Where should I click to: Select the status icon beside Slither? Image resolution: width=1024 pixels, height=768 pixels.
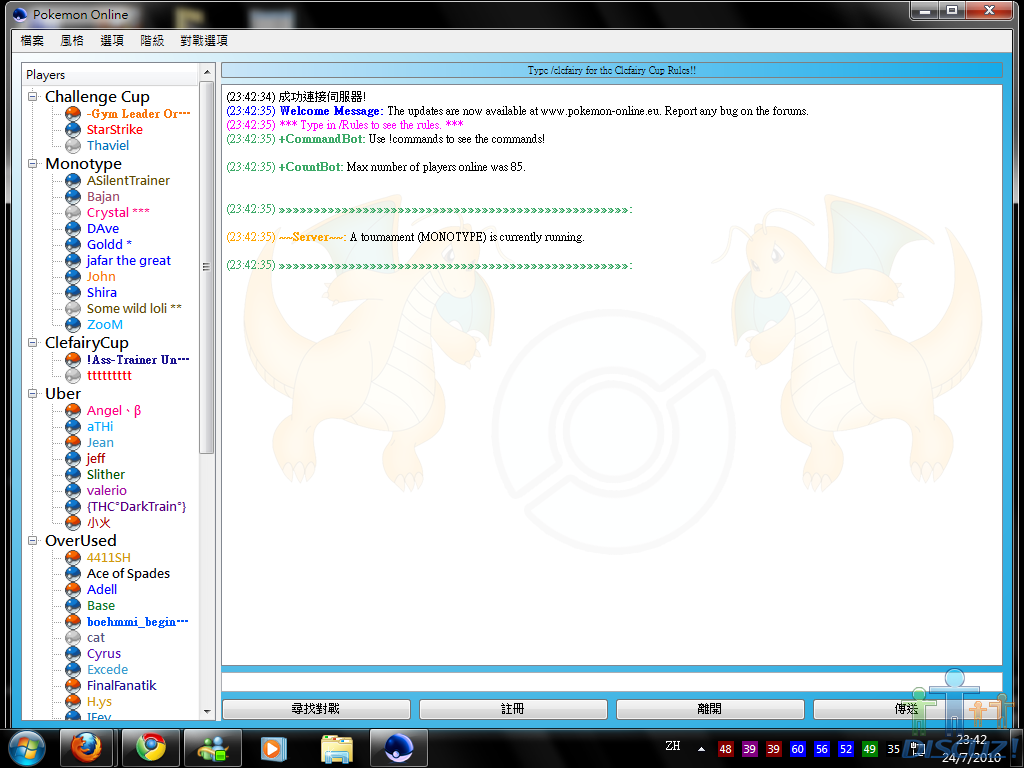click(x=73, y=474)
